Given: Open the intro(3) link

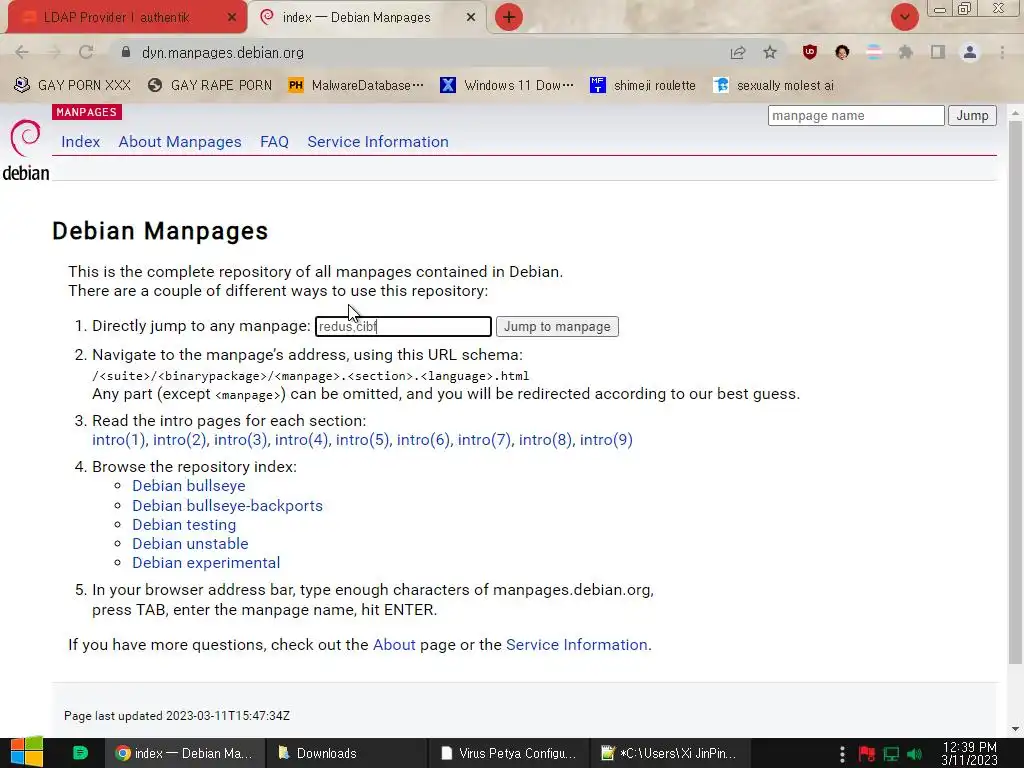Looking at the screenshot, I should [240, 440].
